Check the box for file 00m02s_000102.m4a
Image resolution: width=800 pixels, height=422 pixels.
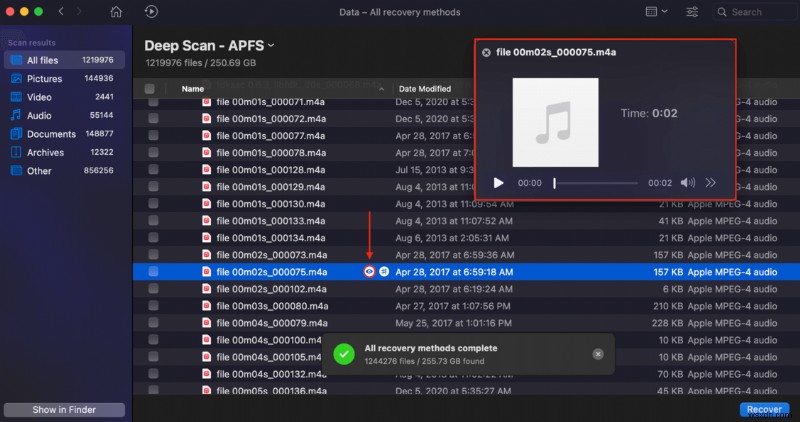tap(153, 288)
